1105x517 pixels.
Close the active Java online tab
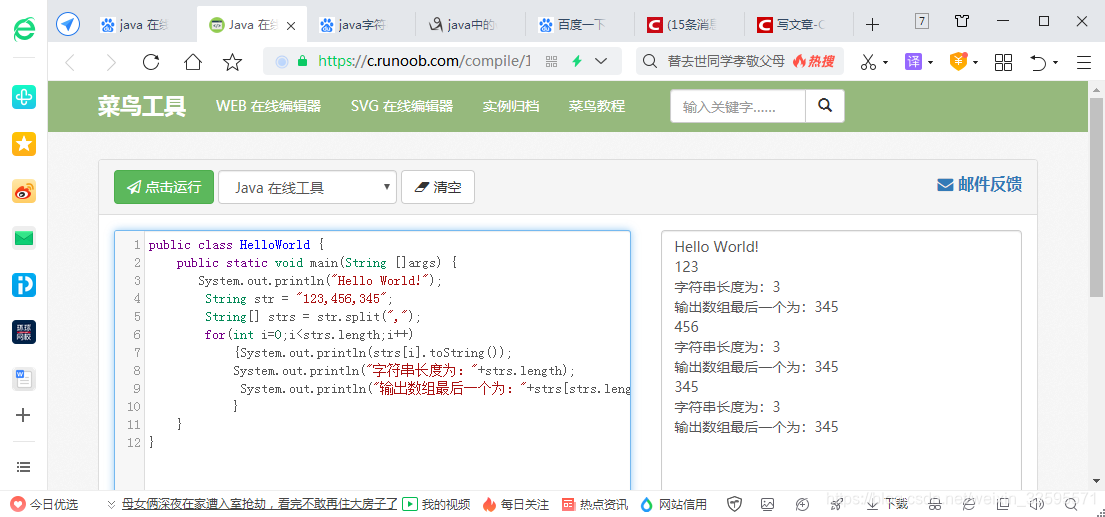point(292,25)
